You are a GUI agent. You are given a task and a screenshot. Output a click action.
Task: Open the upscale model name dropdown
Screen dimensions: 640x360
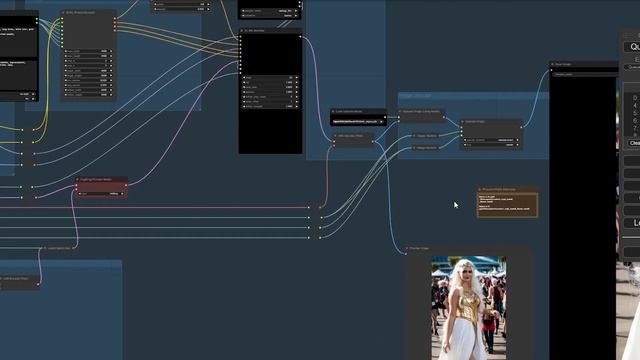(x=358, y=122)
